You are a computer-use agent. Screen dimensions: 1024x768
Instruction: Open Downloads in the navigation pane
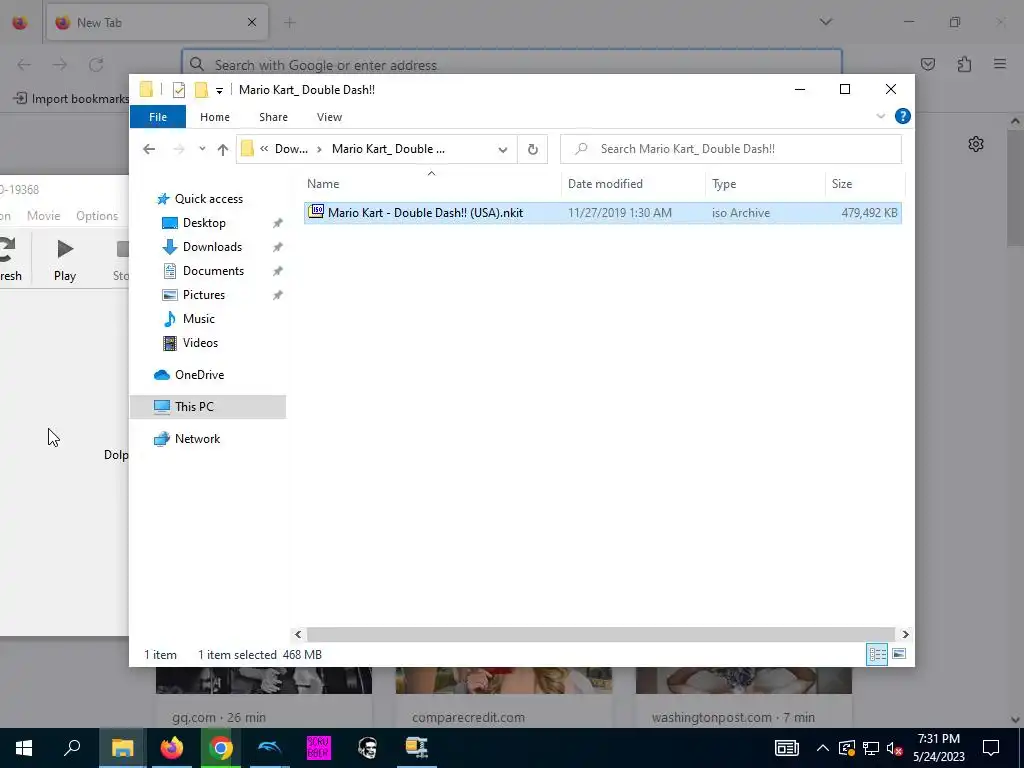(212, 247)
